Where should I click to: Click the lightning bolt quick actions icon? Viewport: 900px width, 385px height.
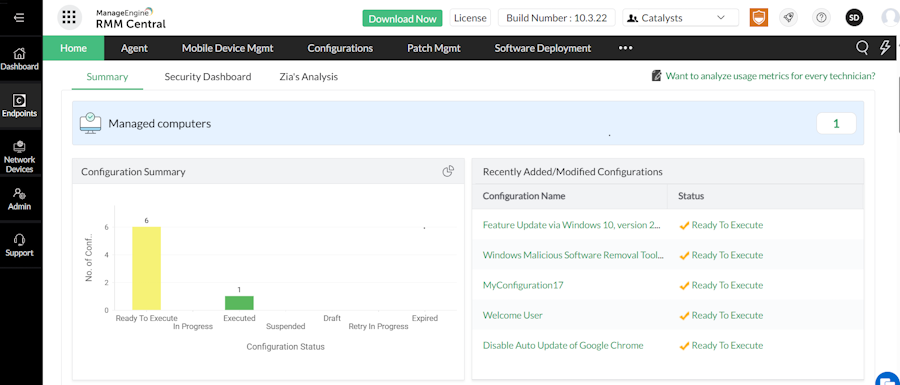[885, 48]
